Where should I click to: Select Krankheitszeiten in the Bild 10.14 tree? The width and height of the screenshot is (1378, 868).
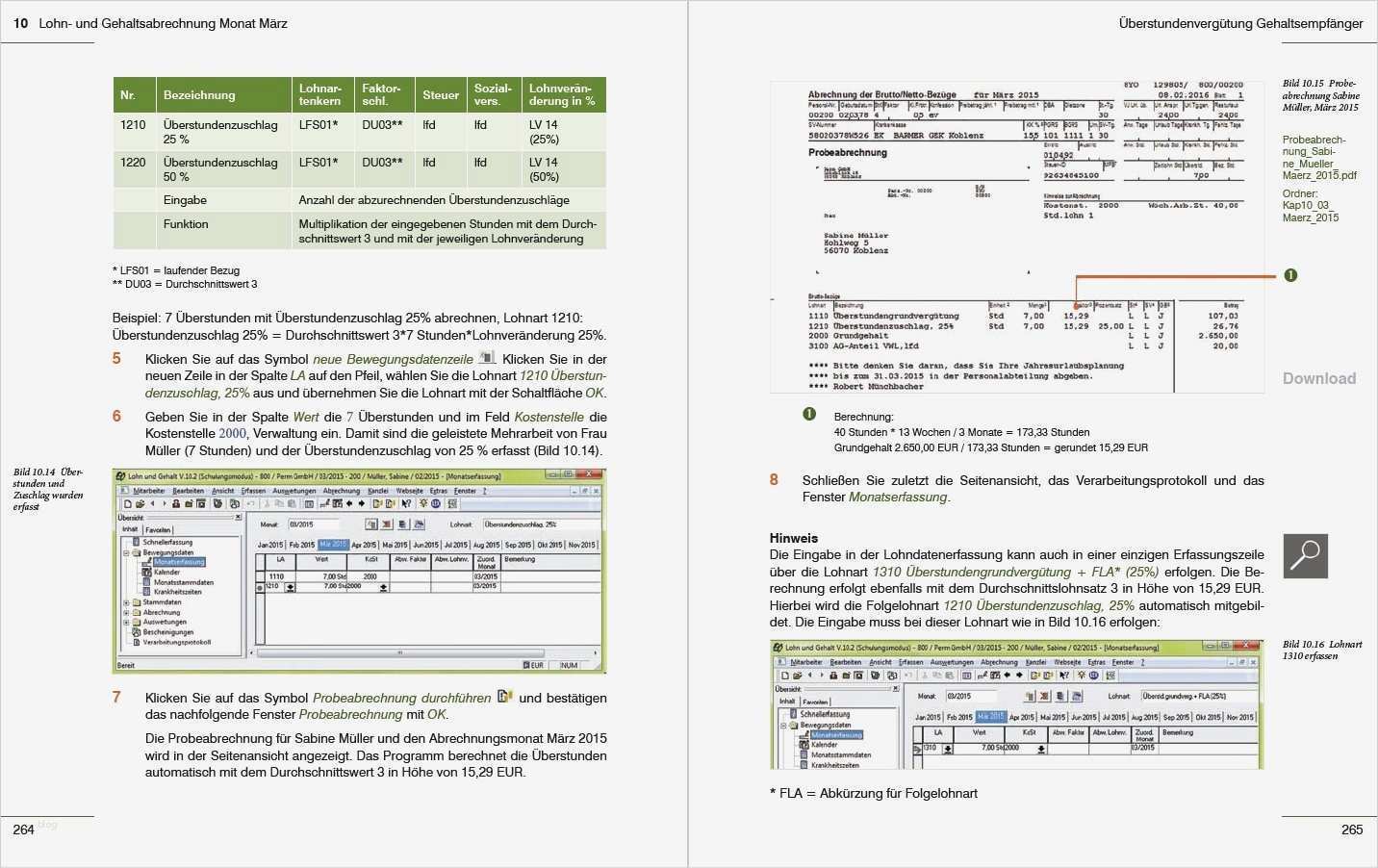178,592
